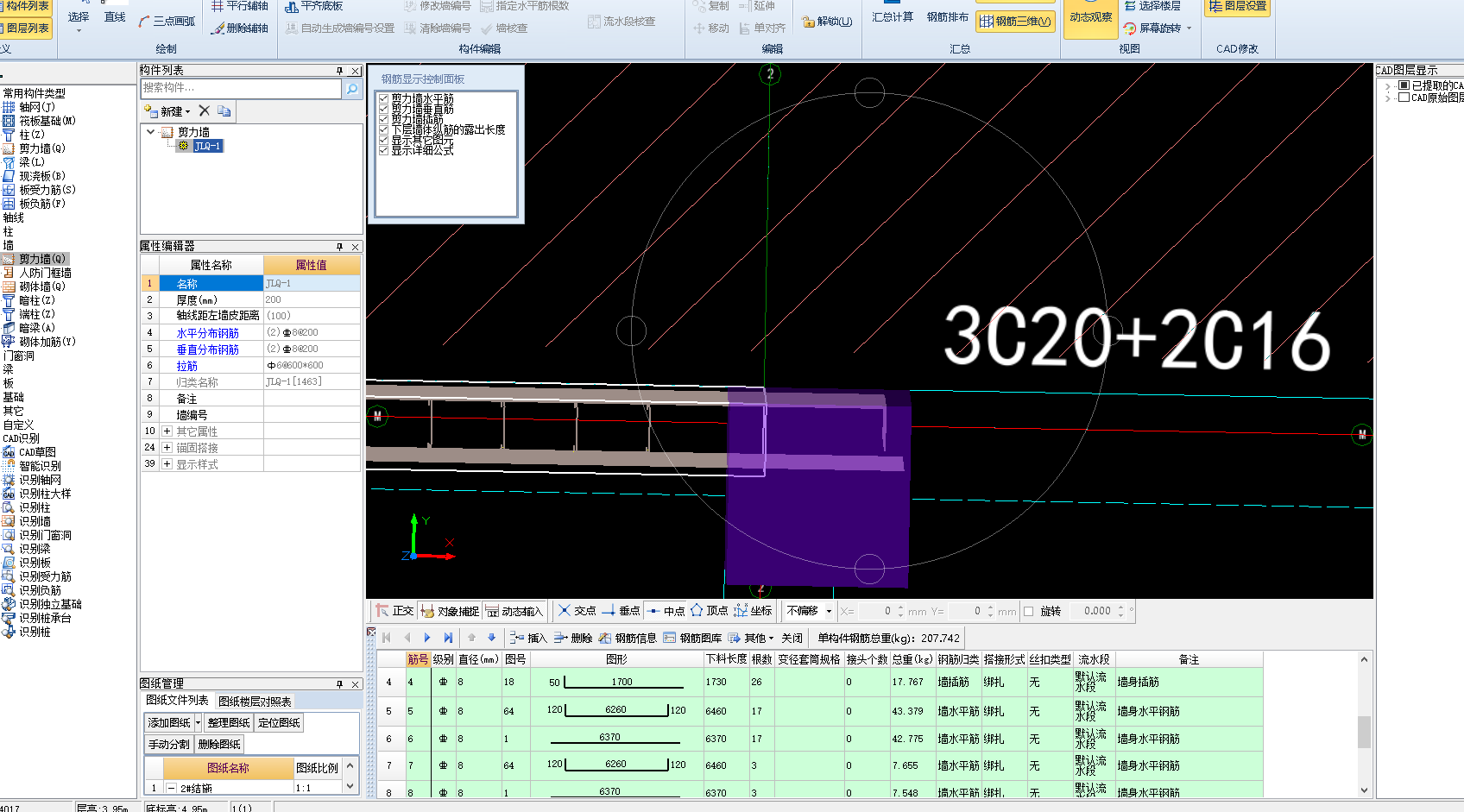The width and height of the screenshot is (1464, 812).
Task: Select JLQ-1 component in tree
Action: coord(207,146)
